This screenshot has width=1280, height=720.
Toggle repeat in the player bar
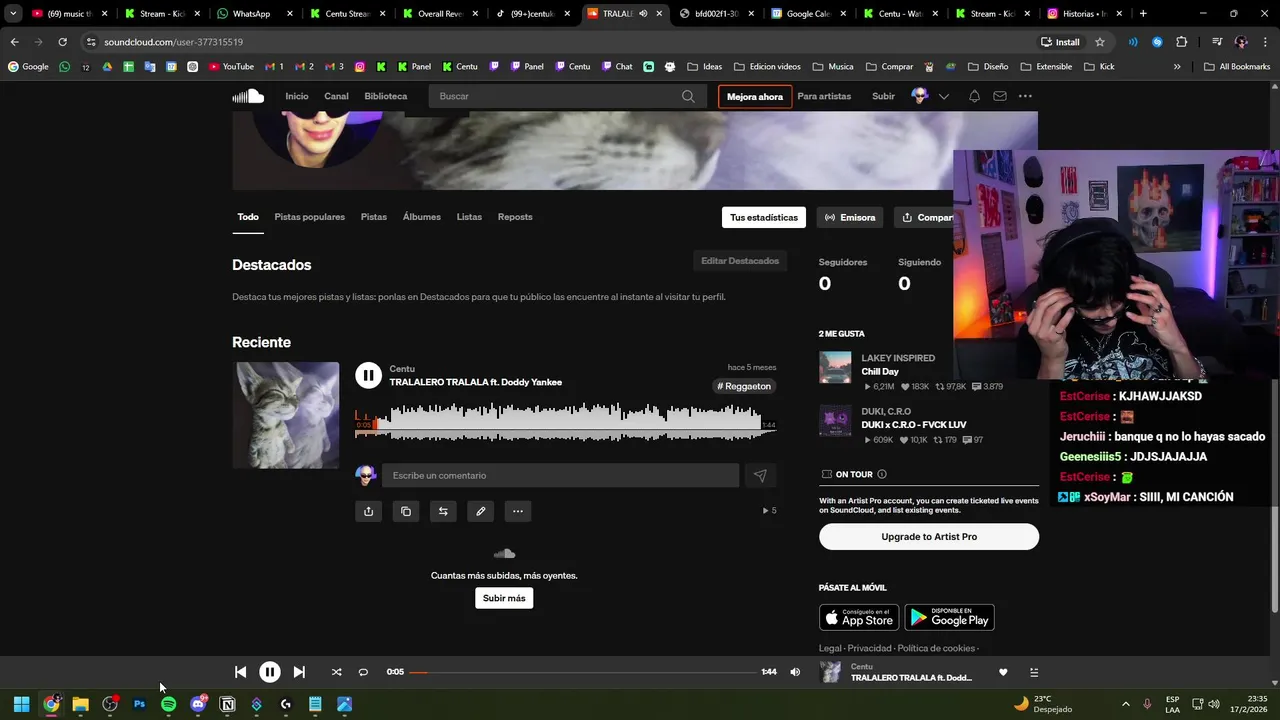coord(363,672)
